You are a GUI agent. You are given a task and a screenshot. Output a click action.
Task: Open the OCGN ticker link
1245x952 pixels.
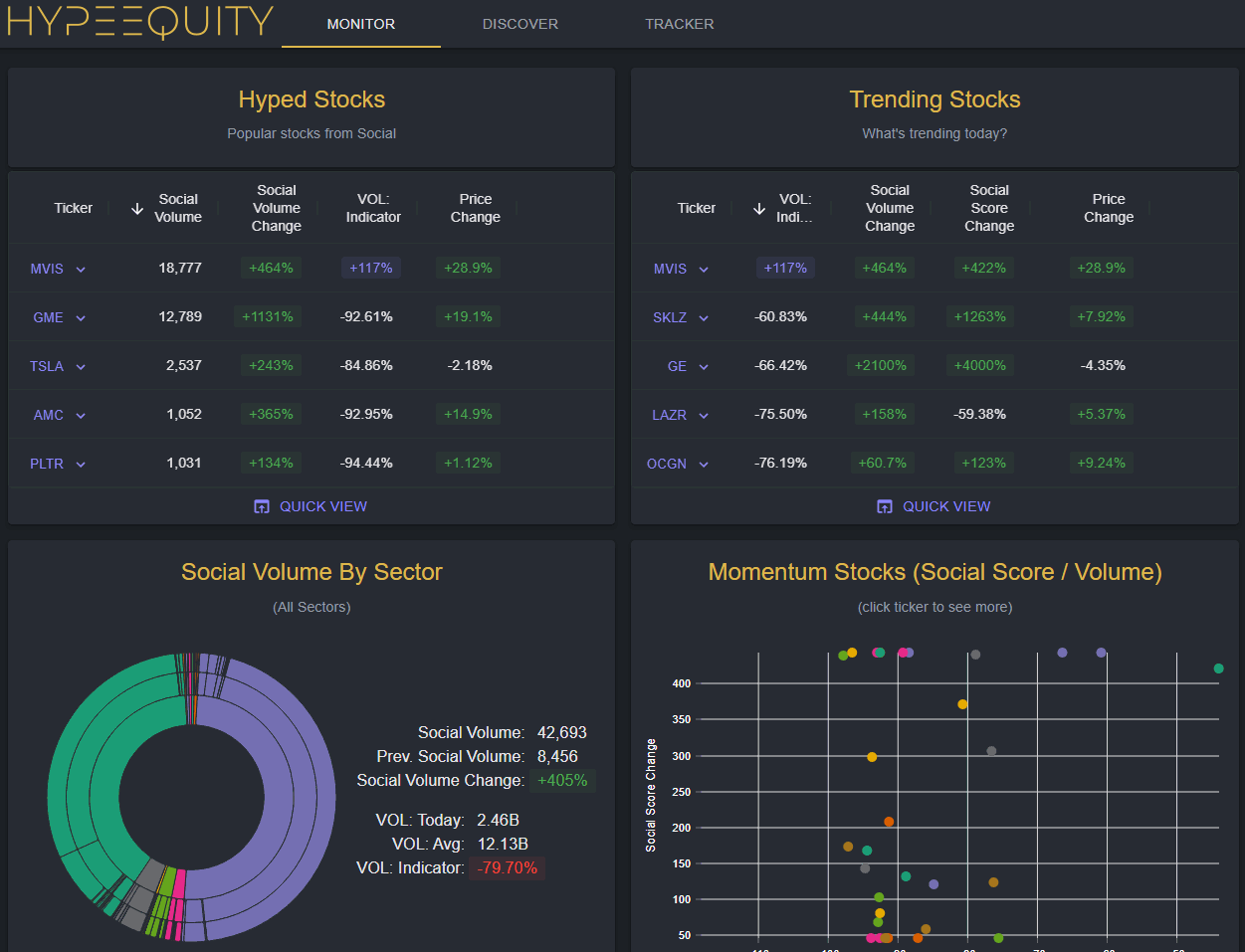[x=667, y=464]
